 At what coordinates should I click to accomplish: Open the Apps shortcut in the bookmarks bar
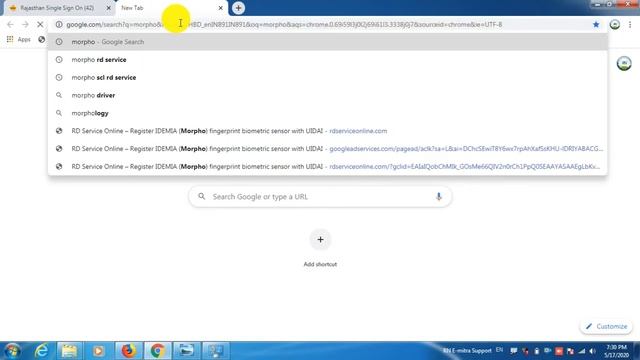tap(19, 39)
